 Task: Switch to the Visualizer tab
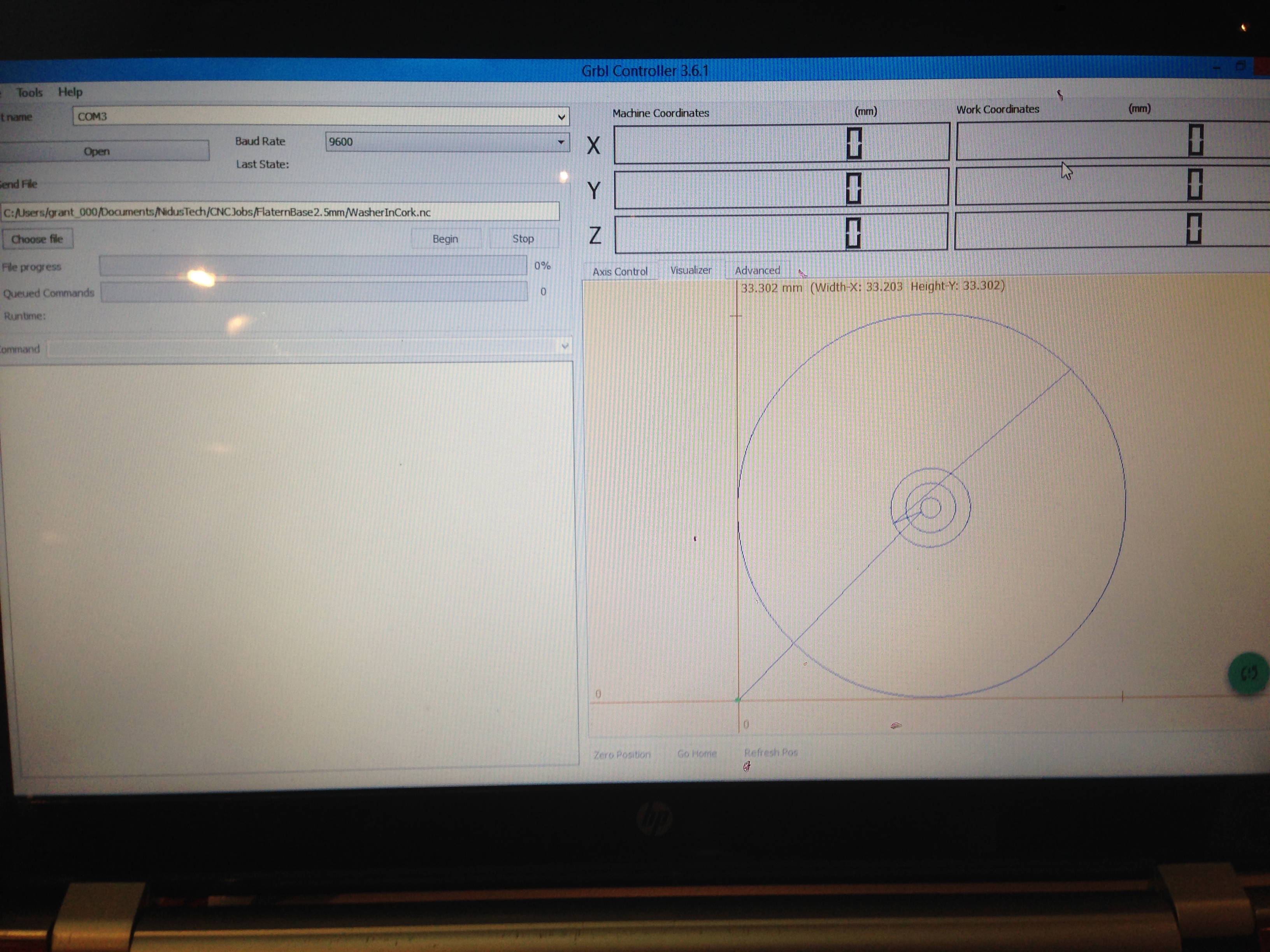pyautogui.click(x=691, y=270)
